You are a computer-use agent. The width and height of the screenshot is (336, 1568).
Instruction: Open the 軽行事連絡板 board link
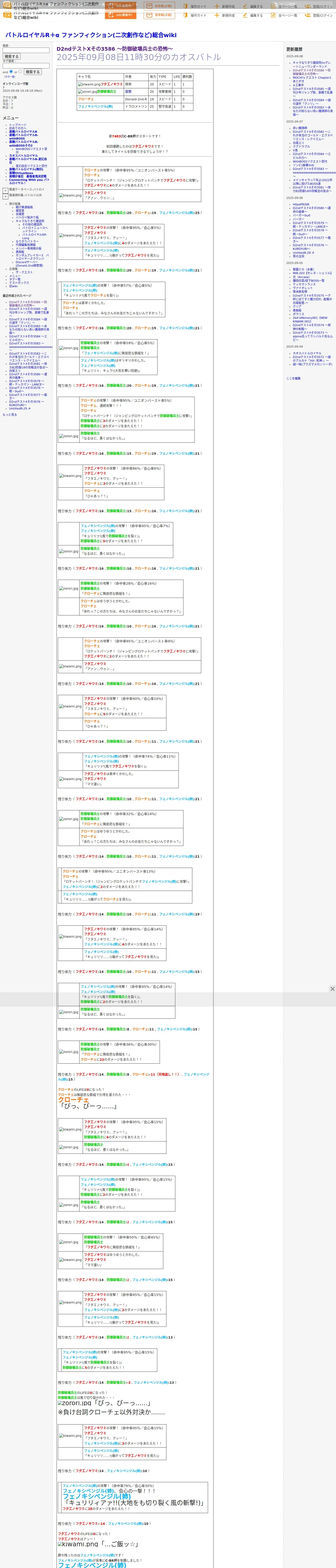point(24,207)
